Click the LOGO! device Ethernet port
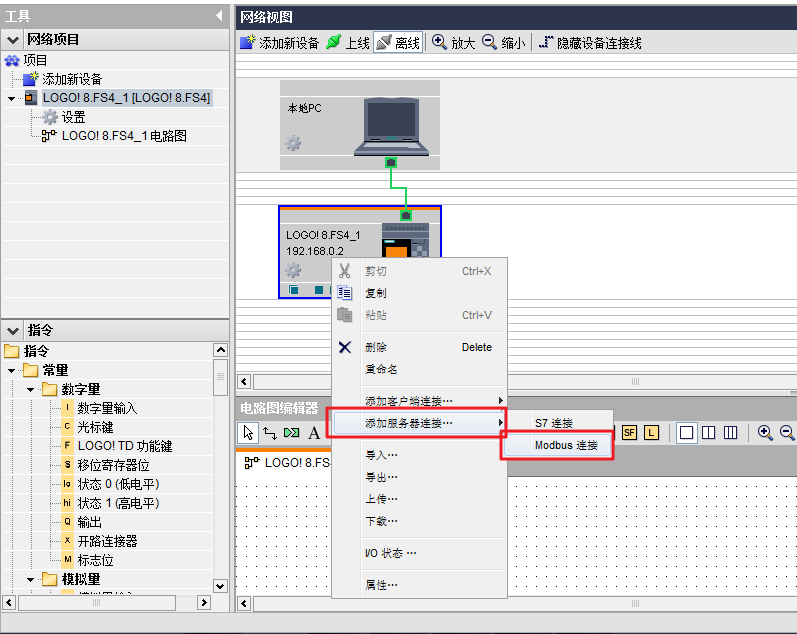This screenshot has height=634, width=797. [406, 216]
